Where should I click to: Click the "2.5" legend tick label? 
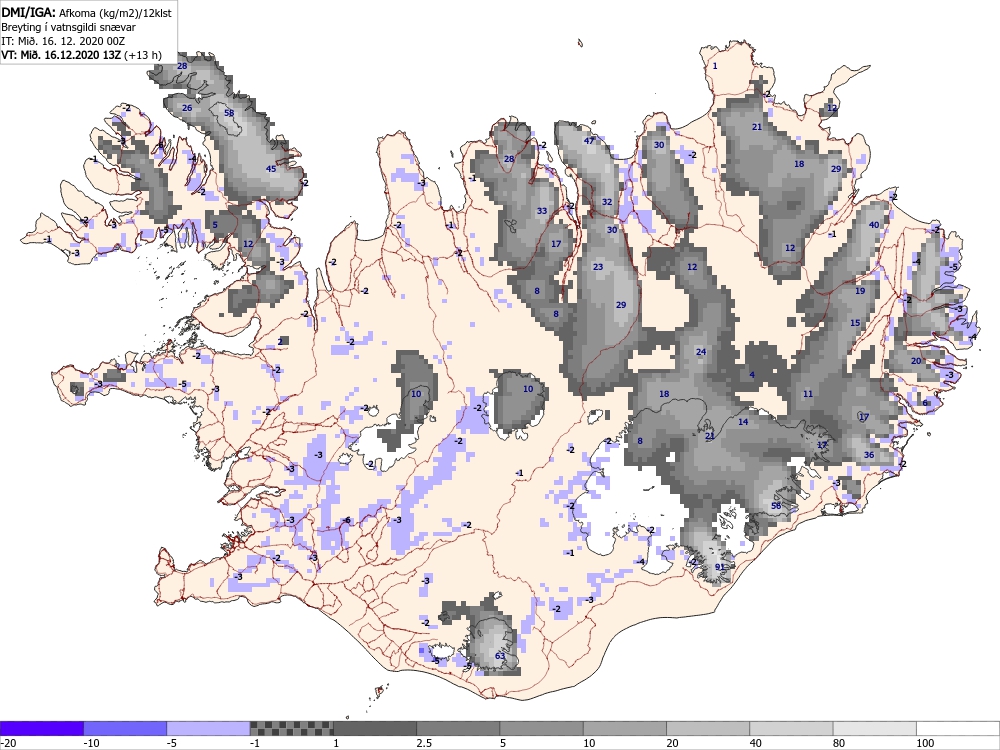(424, 743)
